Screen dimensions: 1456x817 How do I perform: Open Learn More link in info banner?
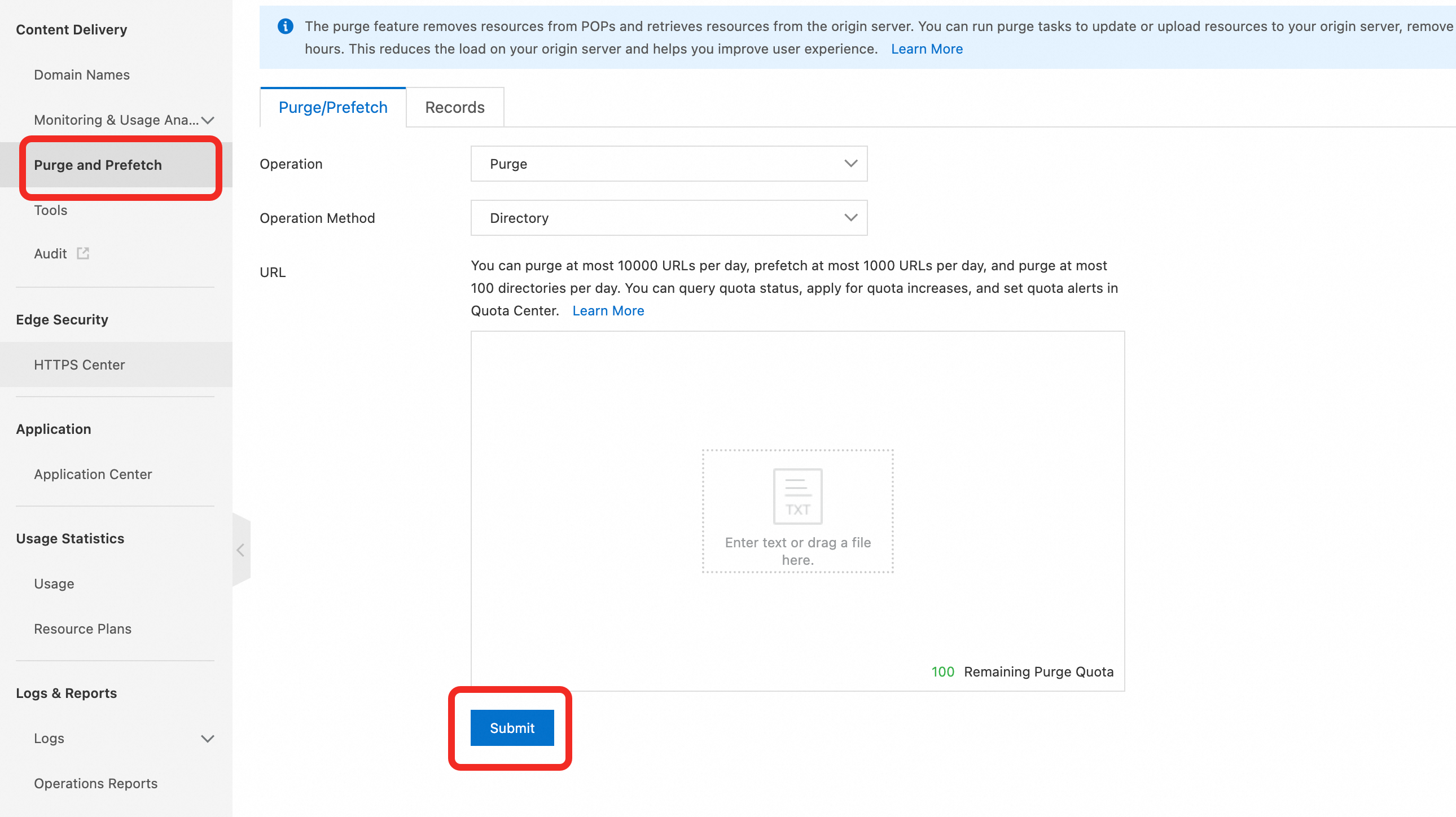pos(927,49)
